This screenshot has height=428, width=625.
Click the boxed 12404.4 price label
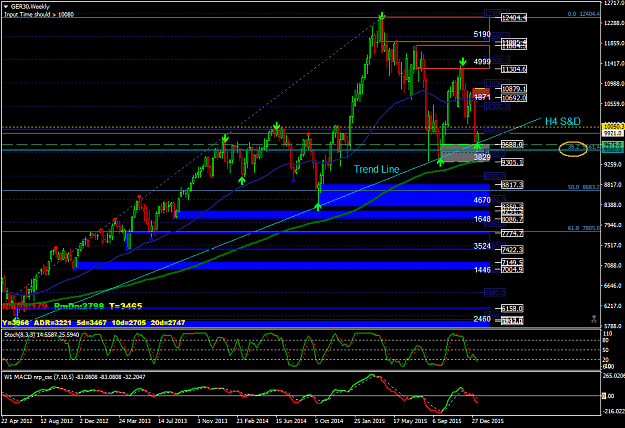click(514, 18)
